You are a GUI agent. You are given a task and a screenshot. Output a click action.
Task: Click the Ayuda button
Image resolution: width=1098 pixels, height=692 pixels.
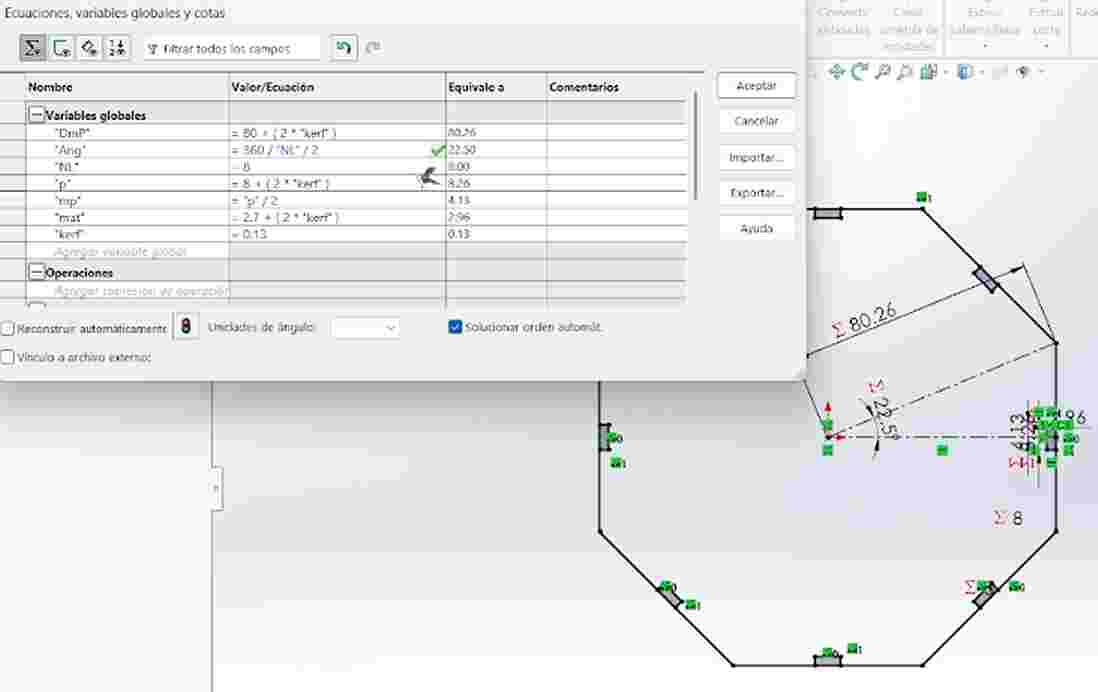click(756, 228)
